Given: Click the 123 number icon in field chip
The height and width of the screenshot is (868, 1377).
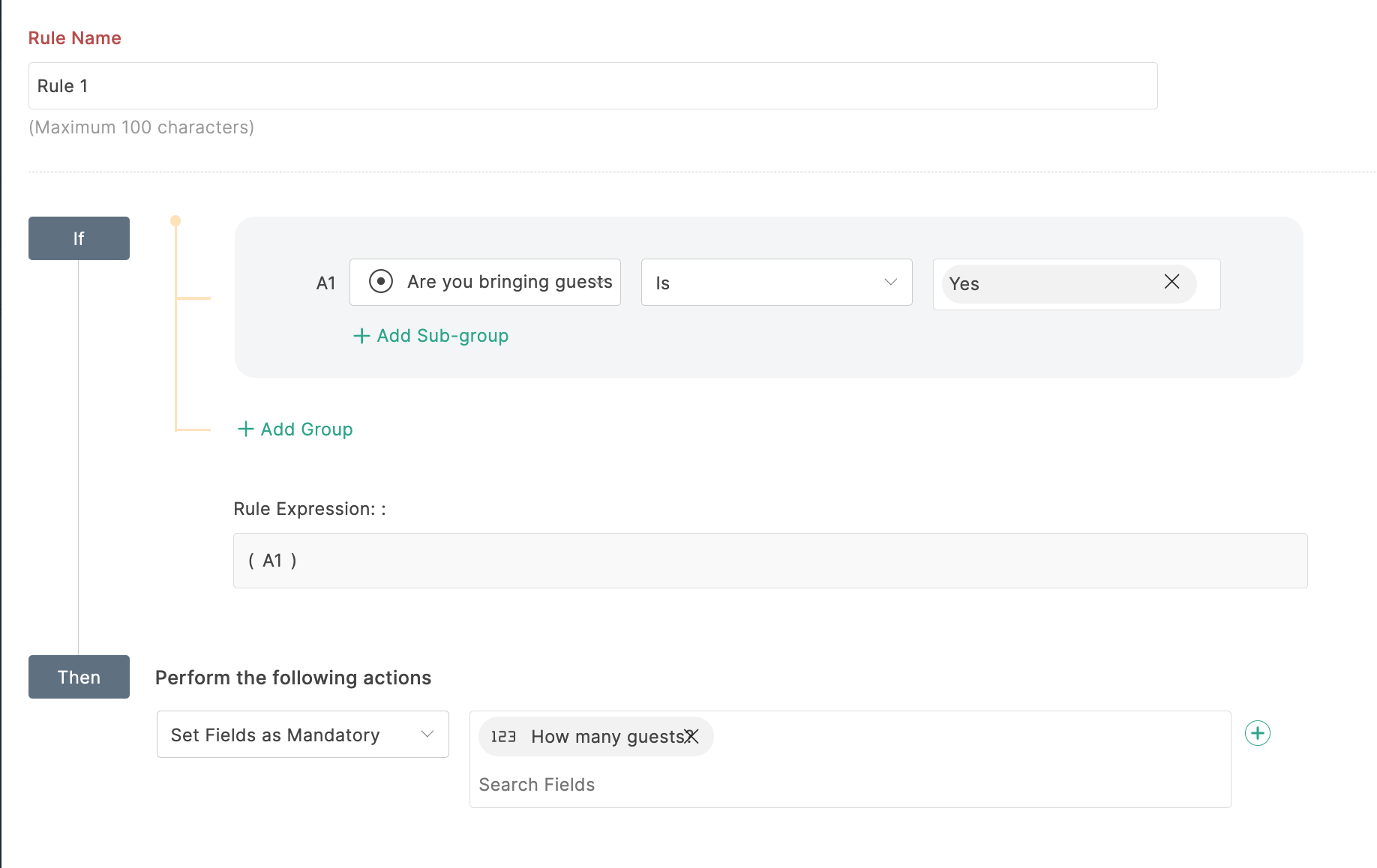Looking at the screenshot, I should [x=503, y=737].
